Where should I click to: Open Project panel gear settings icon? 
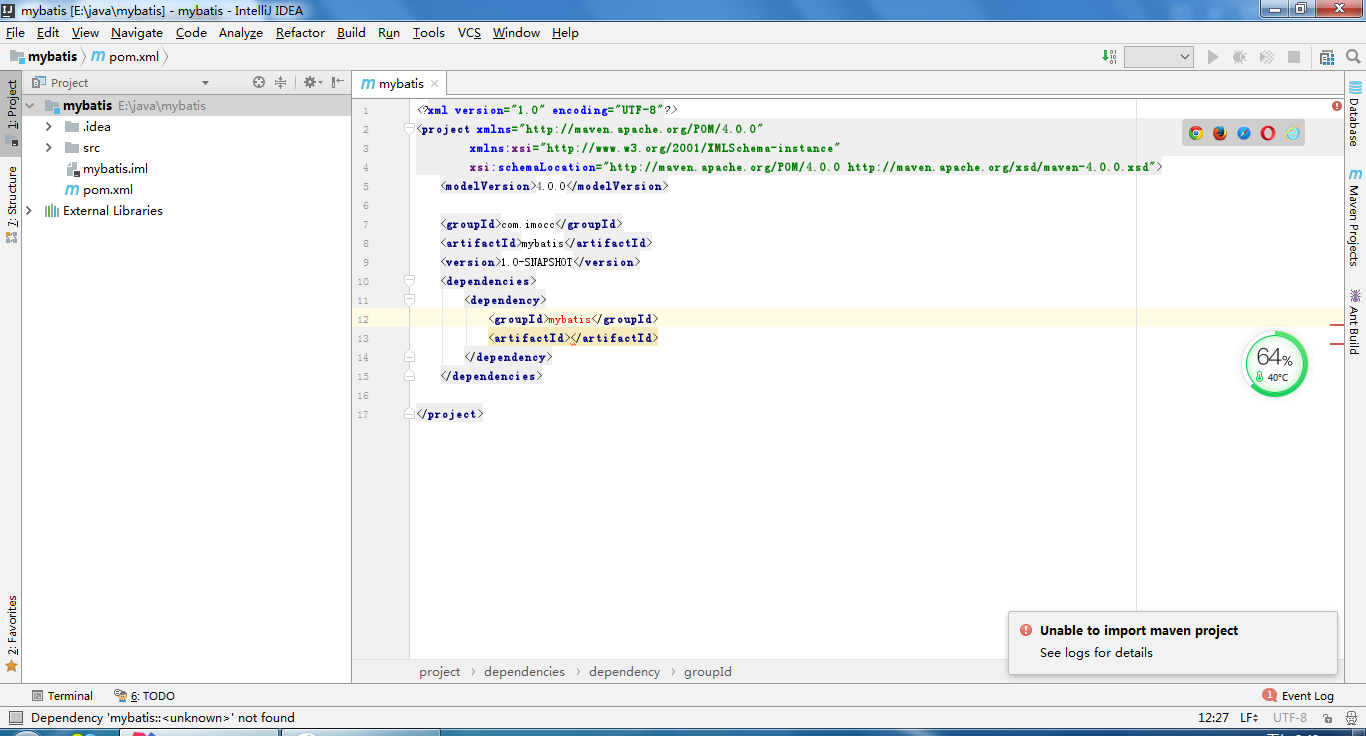pos(312,82)
